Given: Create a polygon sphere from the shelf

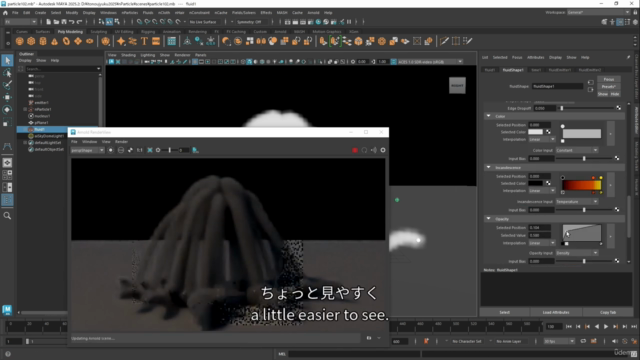Looking at the screenshot, I should click(19, 41).
